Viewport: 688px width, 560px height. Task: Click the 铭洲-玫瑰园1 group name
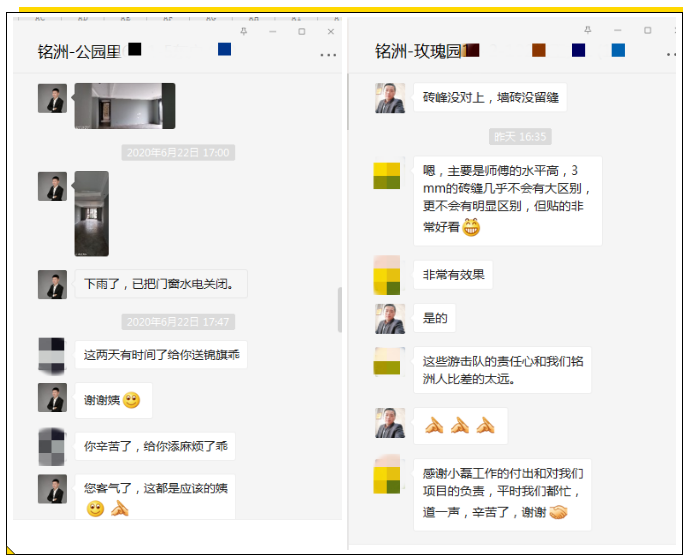420,51
